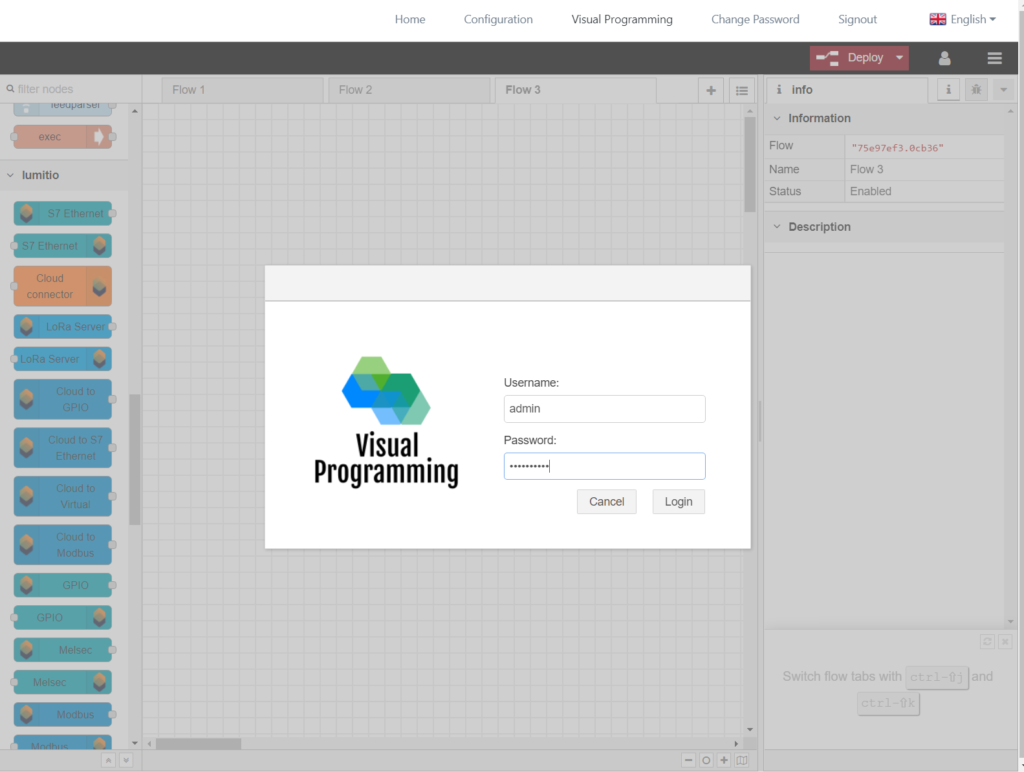Focus the Username input field
This screenshot has height=772, width=1024.
pyautogui.click(x=604, y=409)
